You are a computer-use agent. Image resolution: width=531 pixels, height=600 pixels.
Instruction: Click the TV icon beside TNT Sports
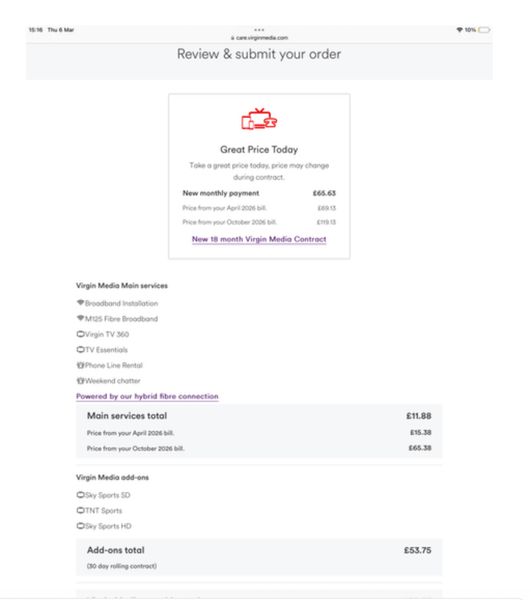click(x=80, y=510)
